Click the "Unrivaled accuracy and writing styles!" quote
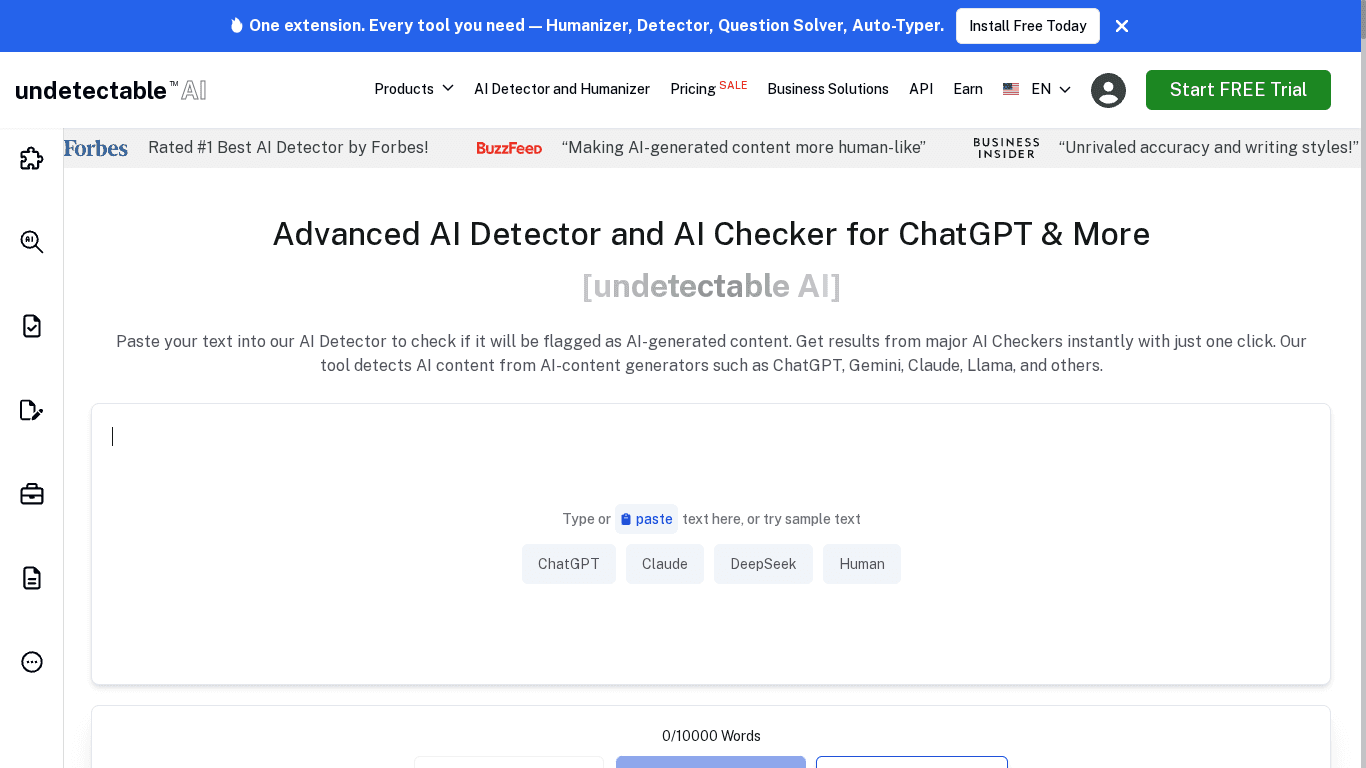The image size is (1366, 768). pos(1208,148)
